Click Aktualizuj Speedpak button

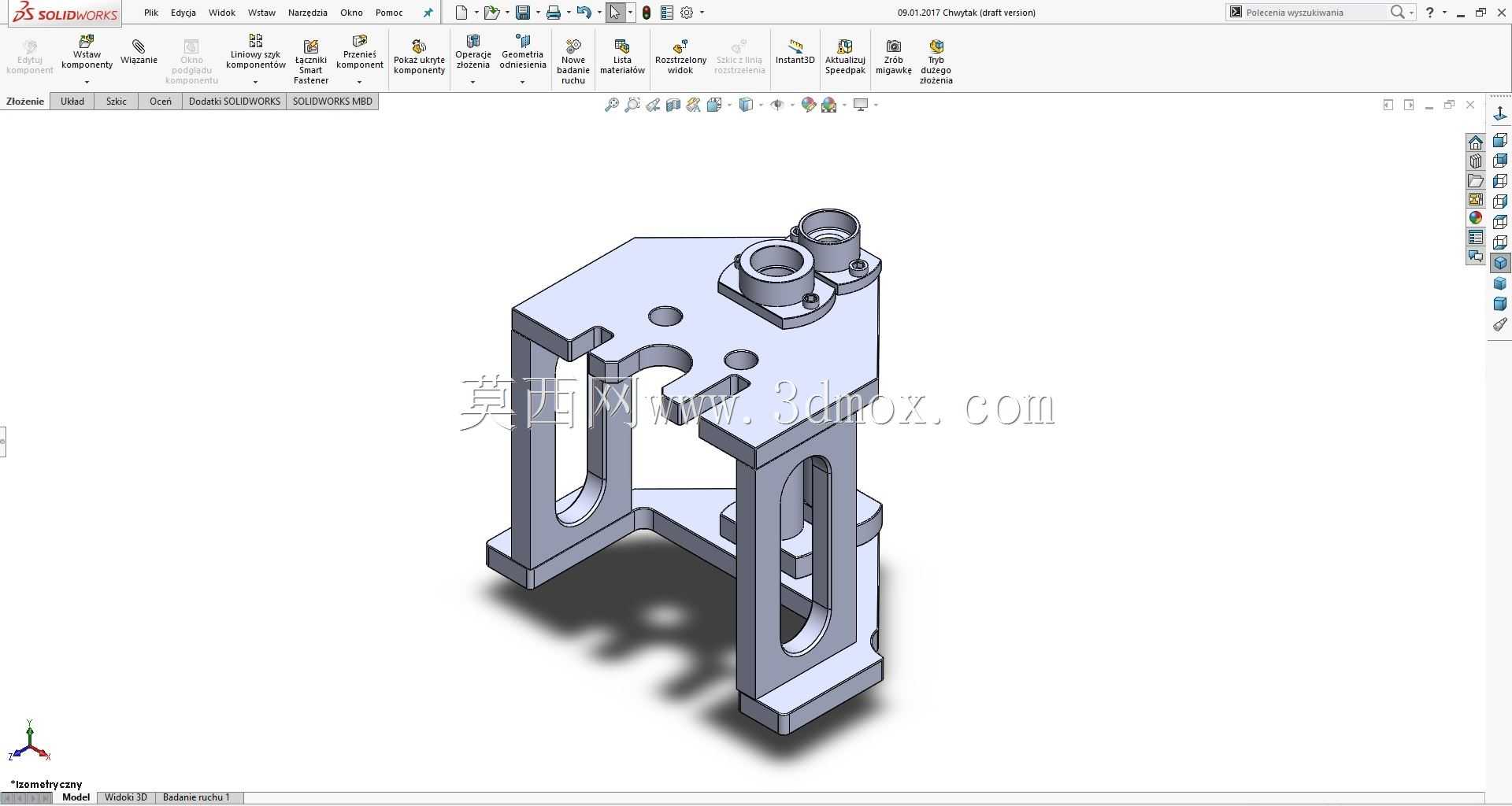845,57
